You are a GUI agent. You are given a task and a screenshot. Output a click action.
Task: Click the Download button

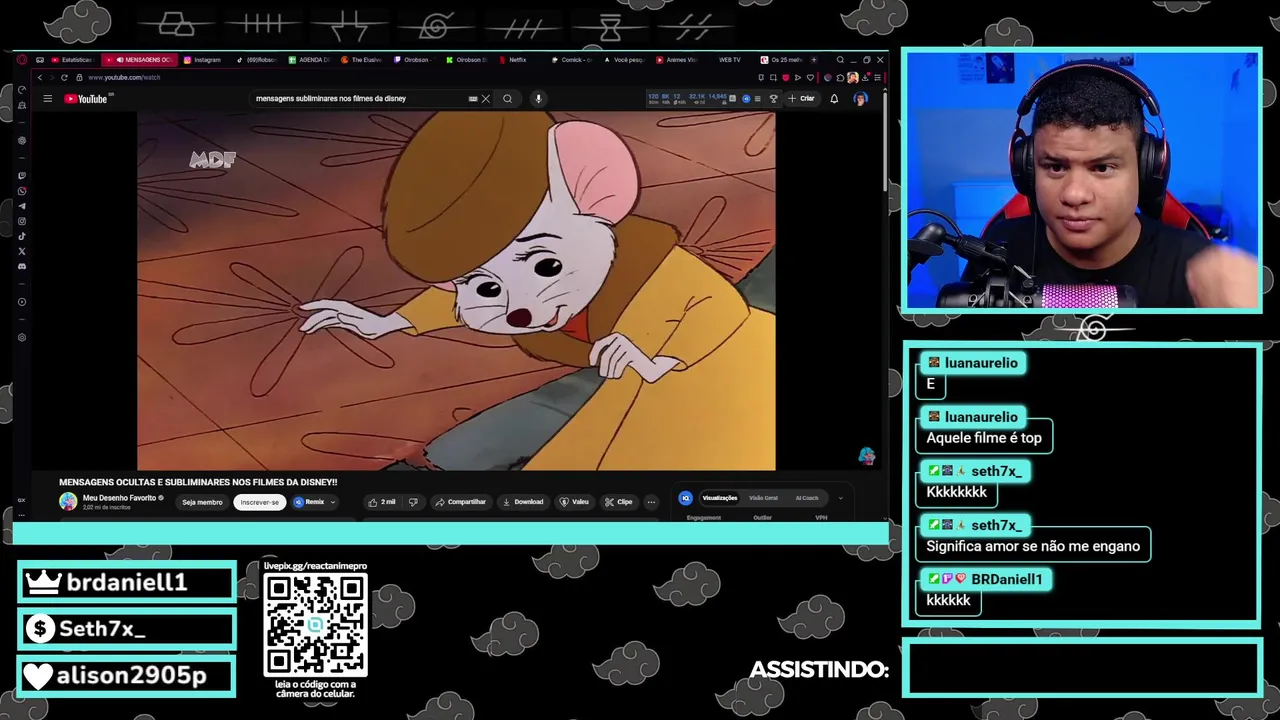(x=523, y=502)
